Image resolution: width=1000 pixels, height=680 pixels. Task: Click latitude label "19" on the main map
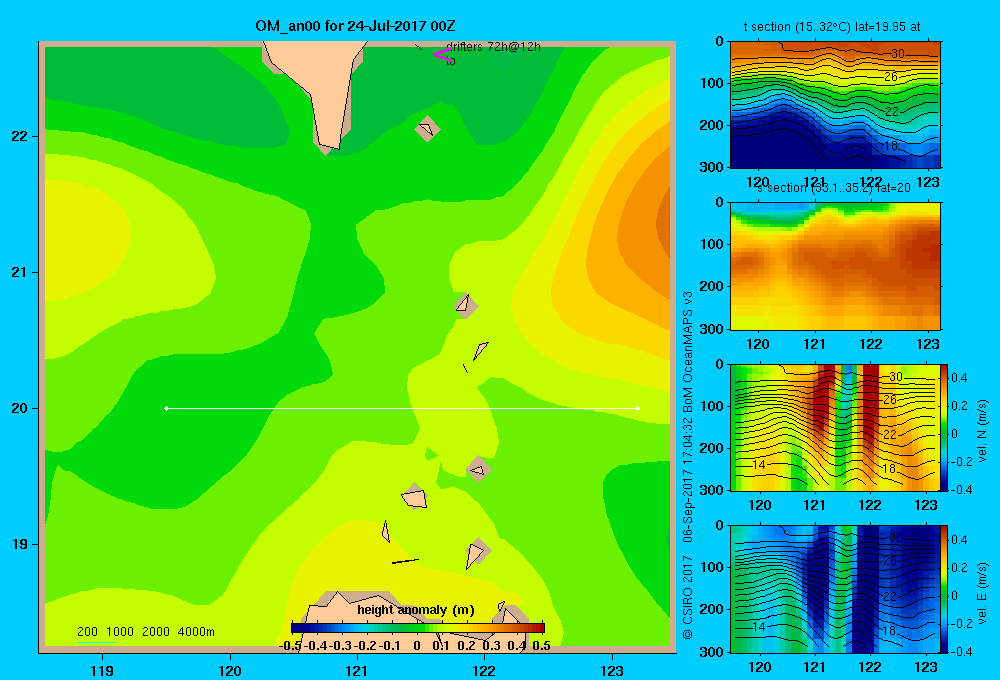20,544
